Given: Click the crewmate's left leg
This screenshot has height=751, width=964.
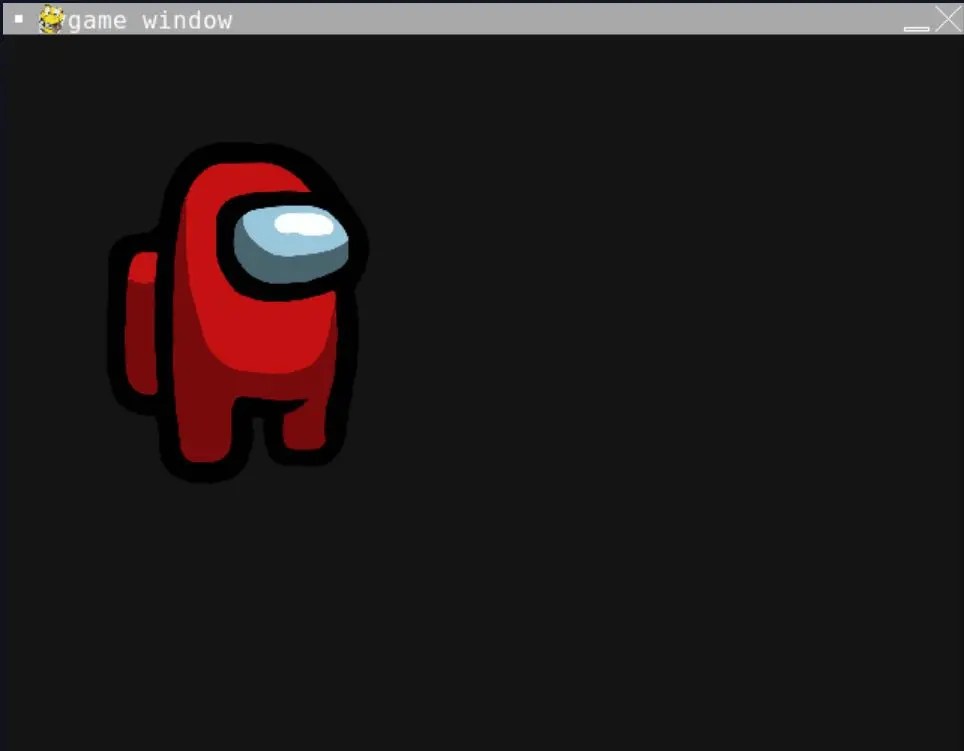Looking at the screenshot, I should pyautogui.click(x=200, y=440).
